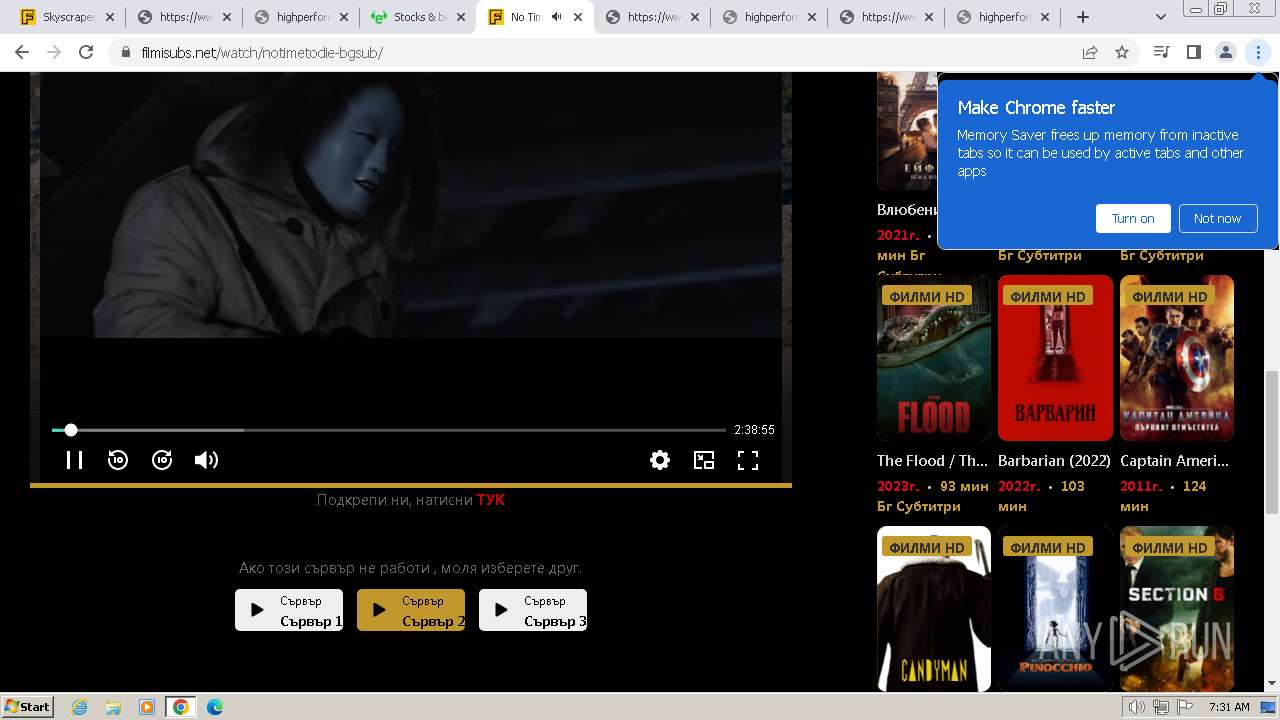This screenshot has width=1280, height=720.
Task: Open Chrome profile avatar
Action: (1225, 52)
